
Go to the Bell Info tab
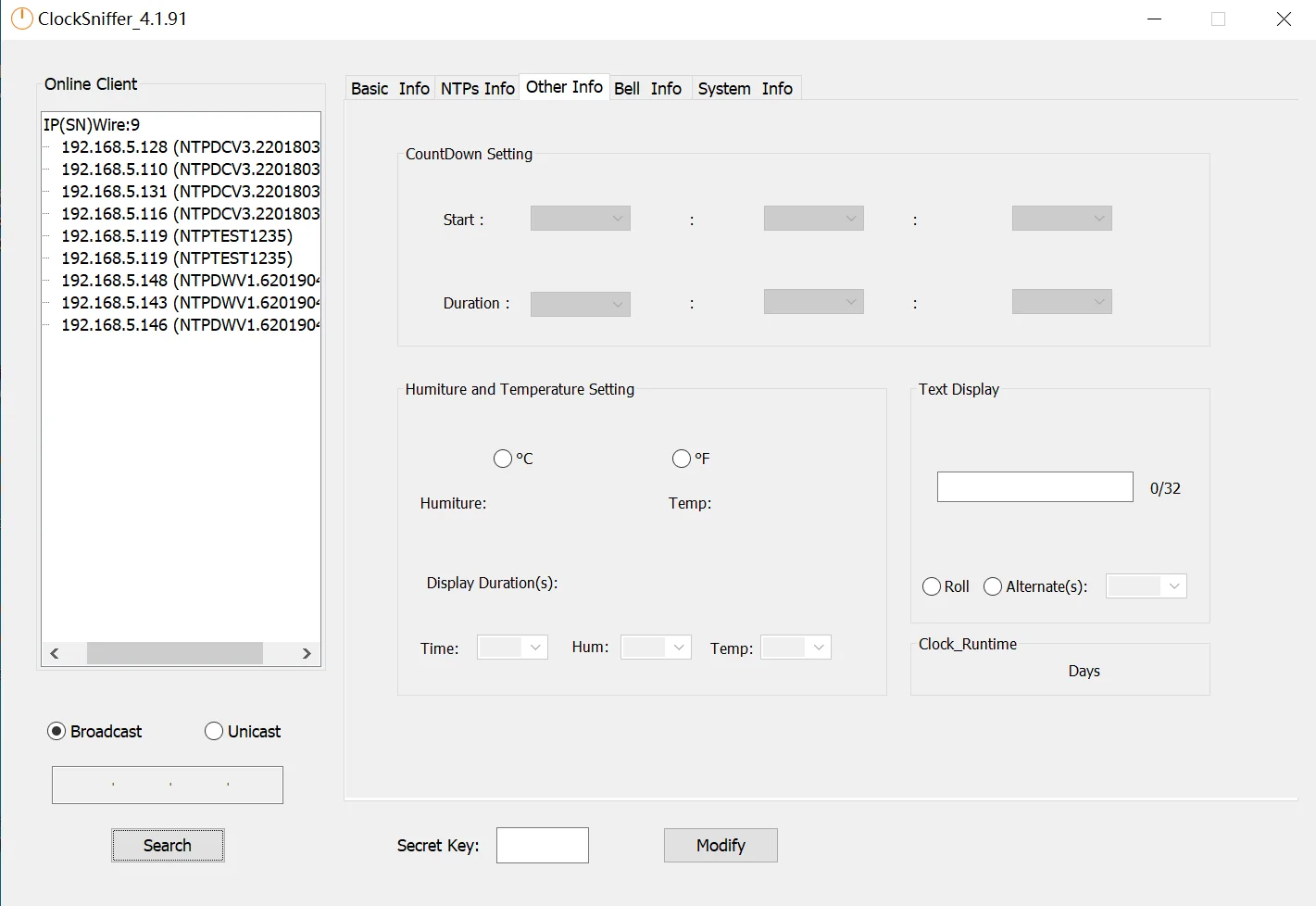tap(647, 88)
